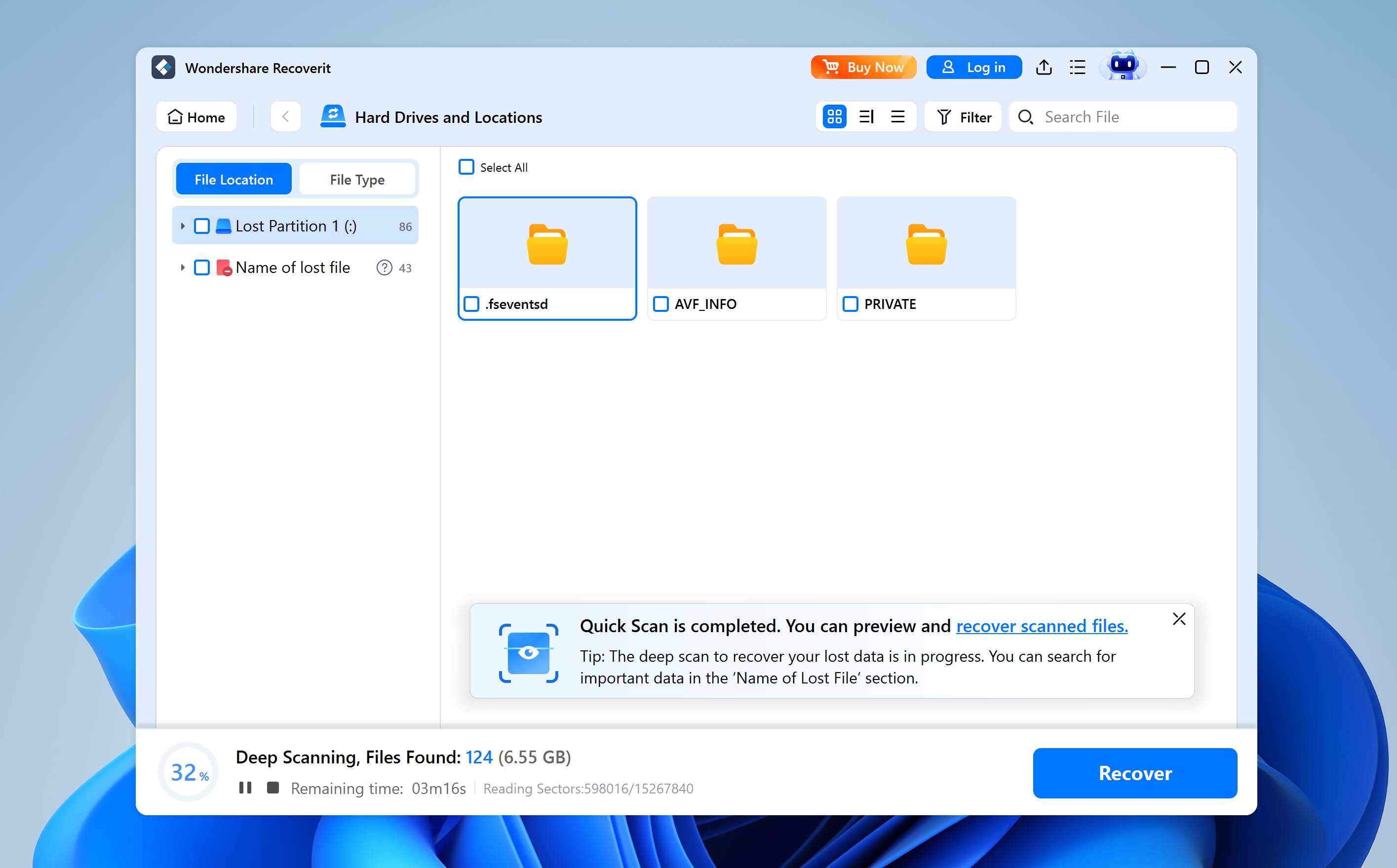1397x868 pixels.
Task: Check the Lost Partition 1 checkbox
Action: (x=201, y=226)
